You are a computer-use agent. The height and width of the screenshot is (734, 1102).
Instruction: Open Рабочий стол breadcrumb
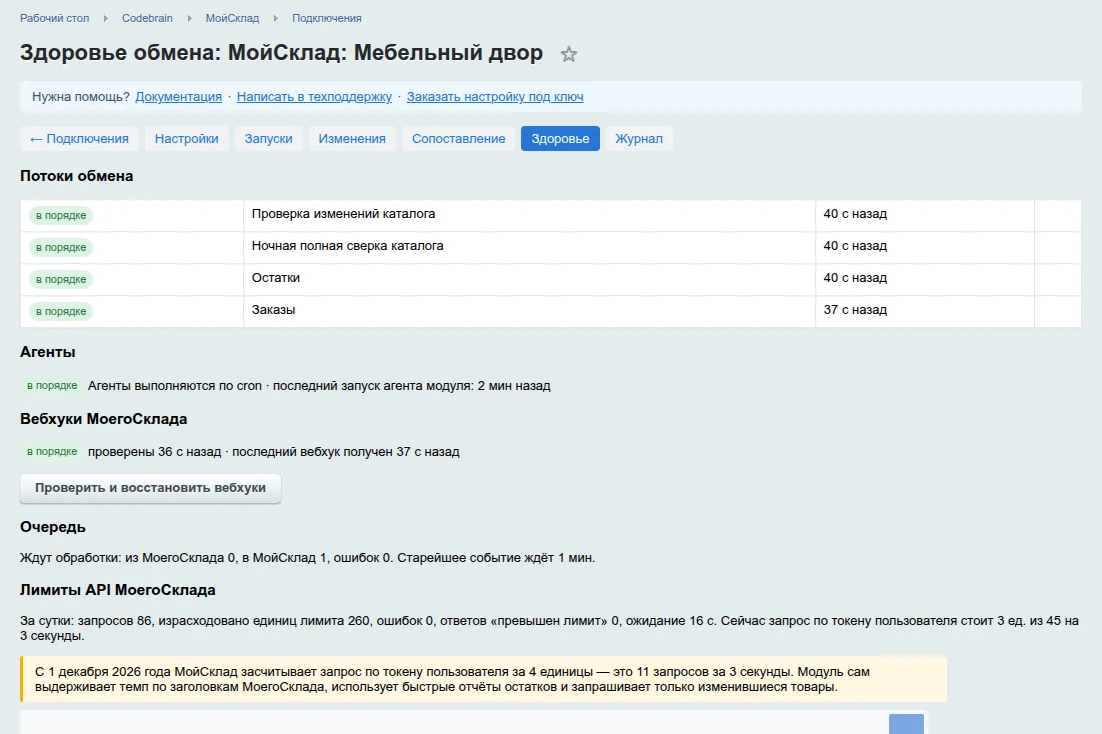tap(54, 18)
